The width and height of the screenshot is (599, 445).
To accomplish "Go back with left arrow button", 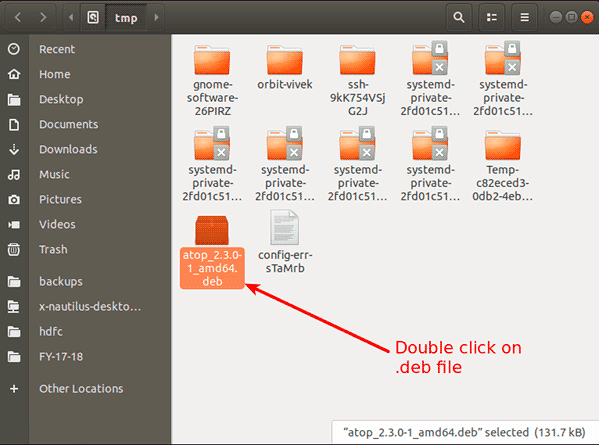I will 18,17.
